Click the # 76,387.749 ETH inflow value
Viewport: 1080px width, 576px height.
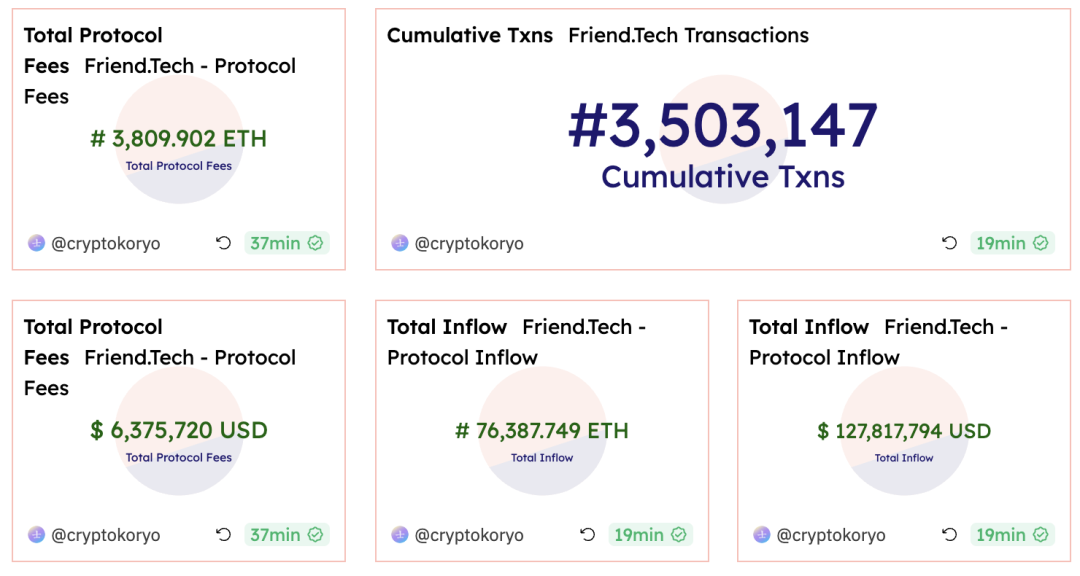[x=542, y=431]
